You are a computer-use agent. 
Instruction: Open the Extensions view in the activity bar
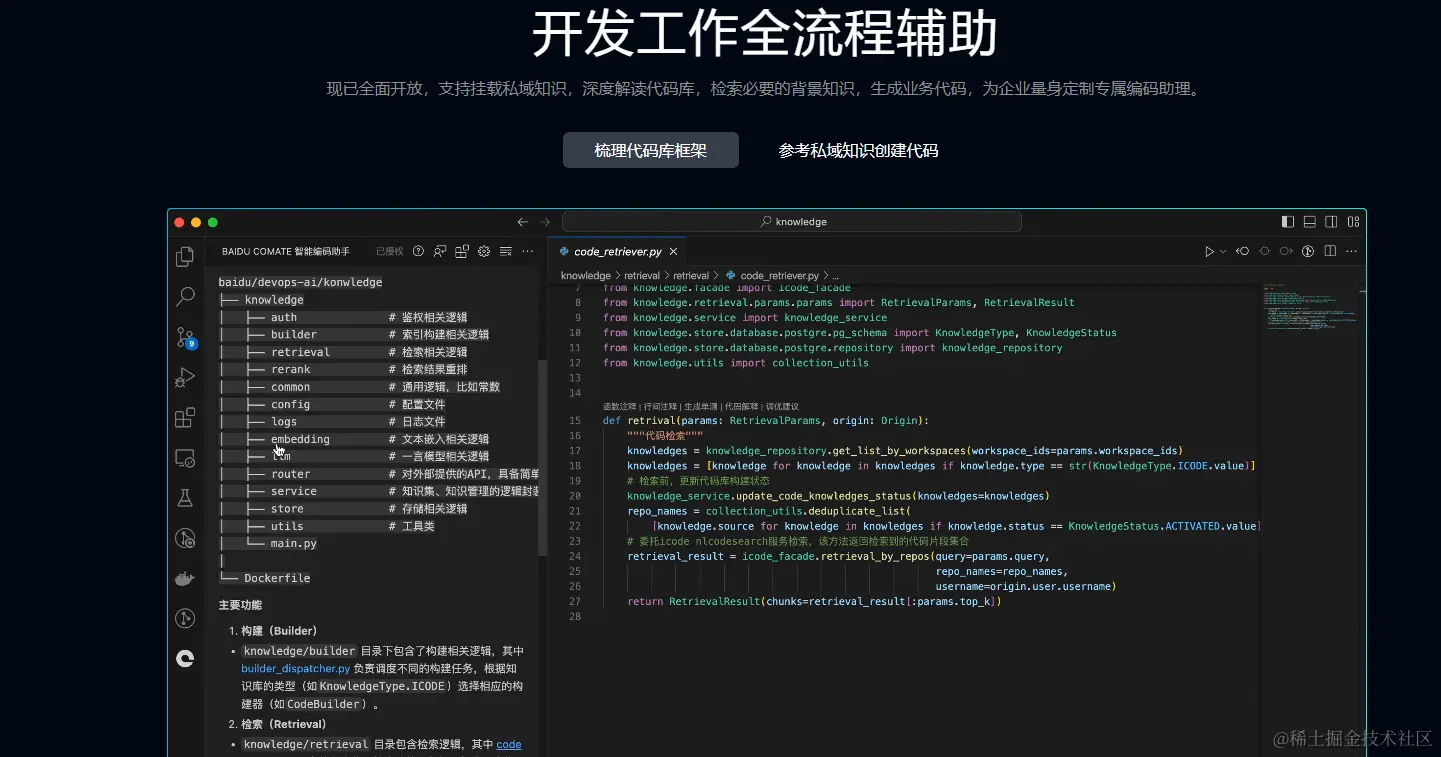(x=185, y=417)
